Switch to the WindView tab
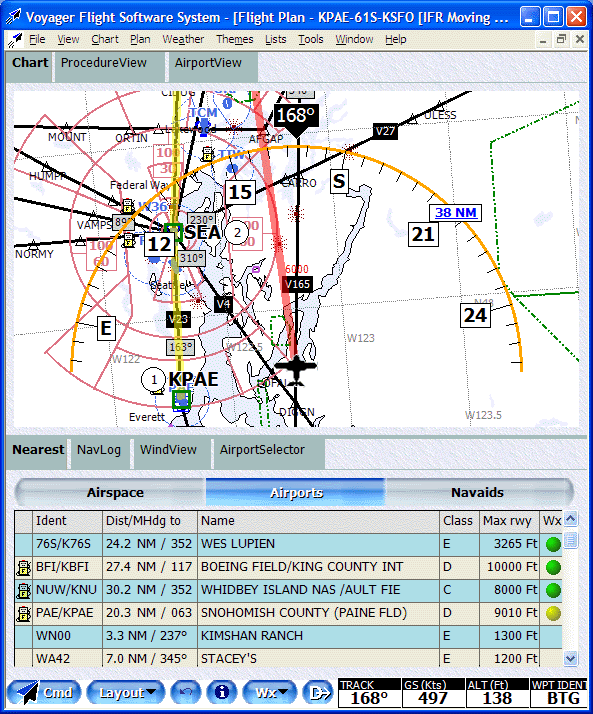Screen dimensions: 593x714 click(172, 453)
